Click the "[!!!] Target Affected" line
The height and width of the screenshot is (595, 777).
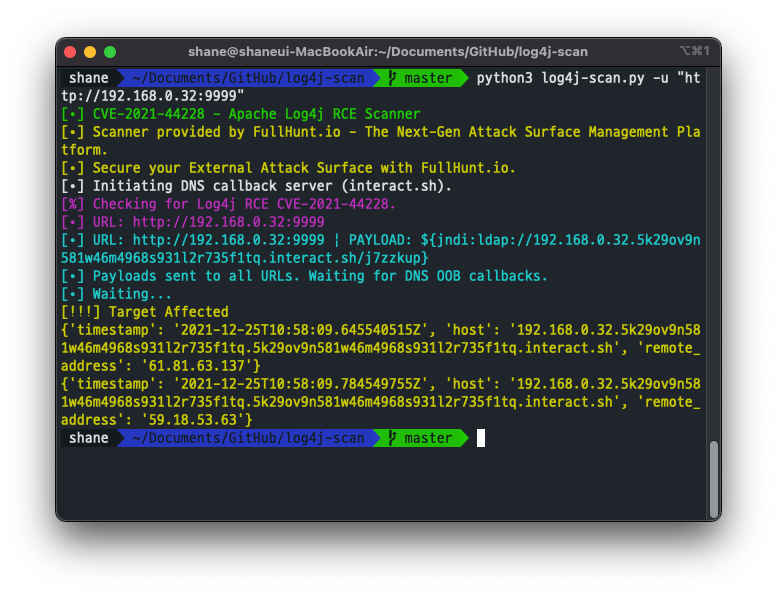(x=145, y=312)
